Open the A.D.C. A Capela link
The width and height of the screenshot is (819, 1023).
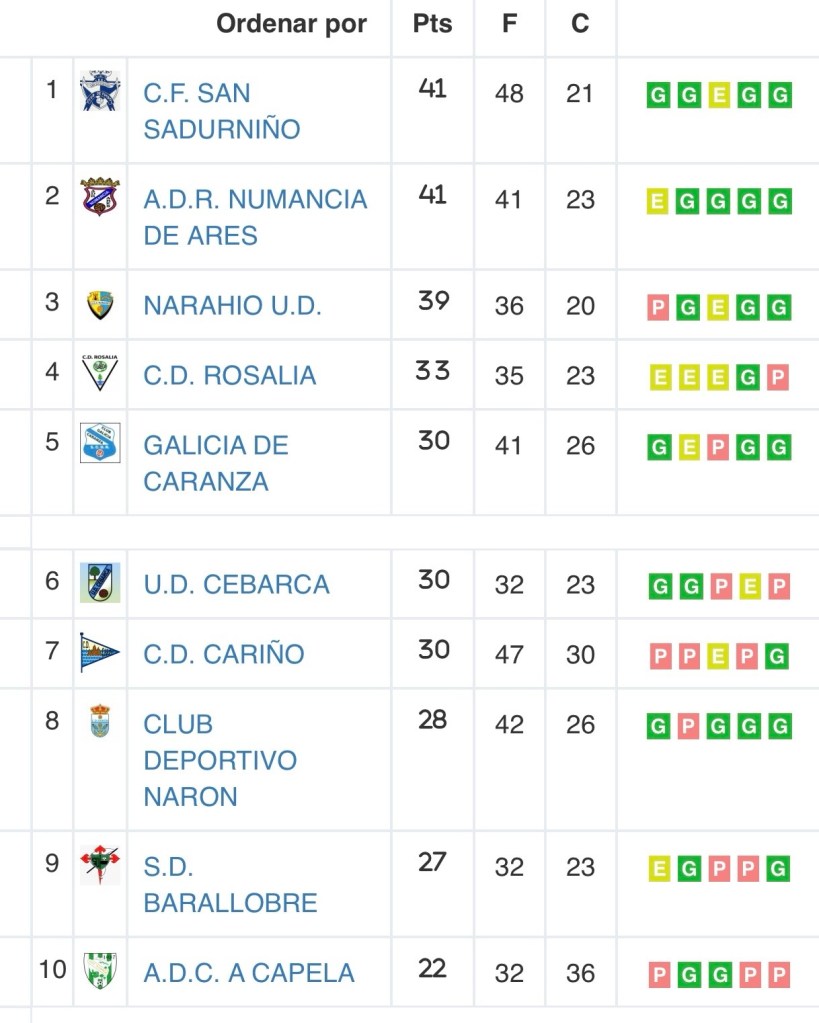(x=248, y=973)
